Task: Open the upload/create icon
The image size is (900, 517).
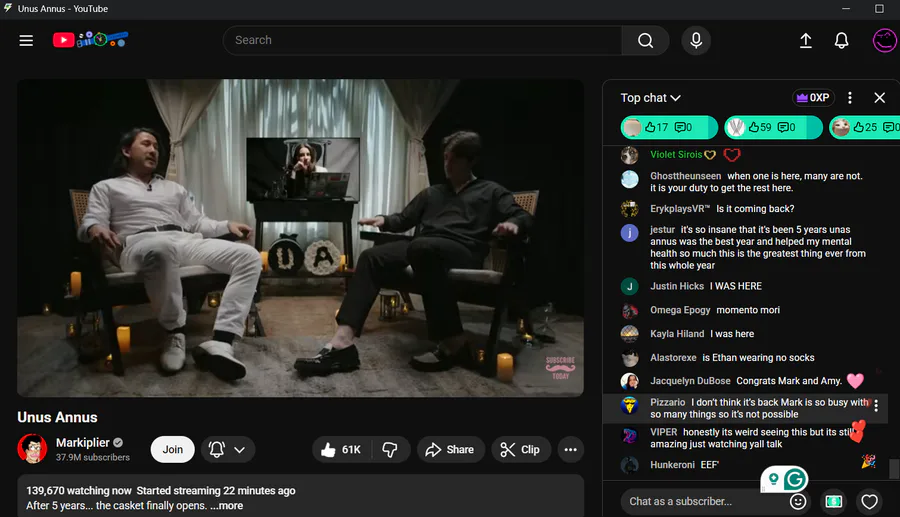Action: pyautogui.click(x=805, y=40)
